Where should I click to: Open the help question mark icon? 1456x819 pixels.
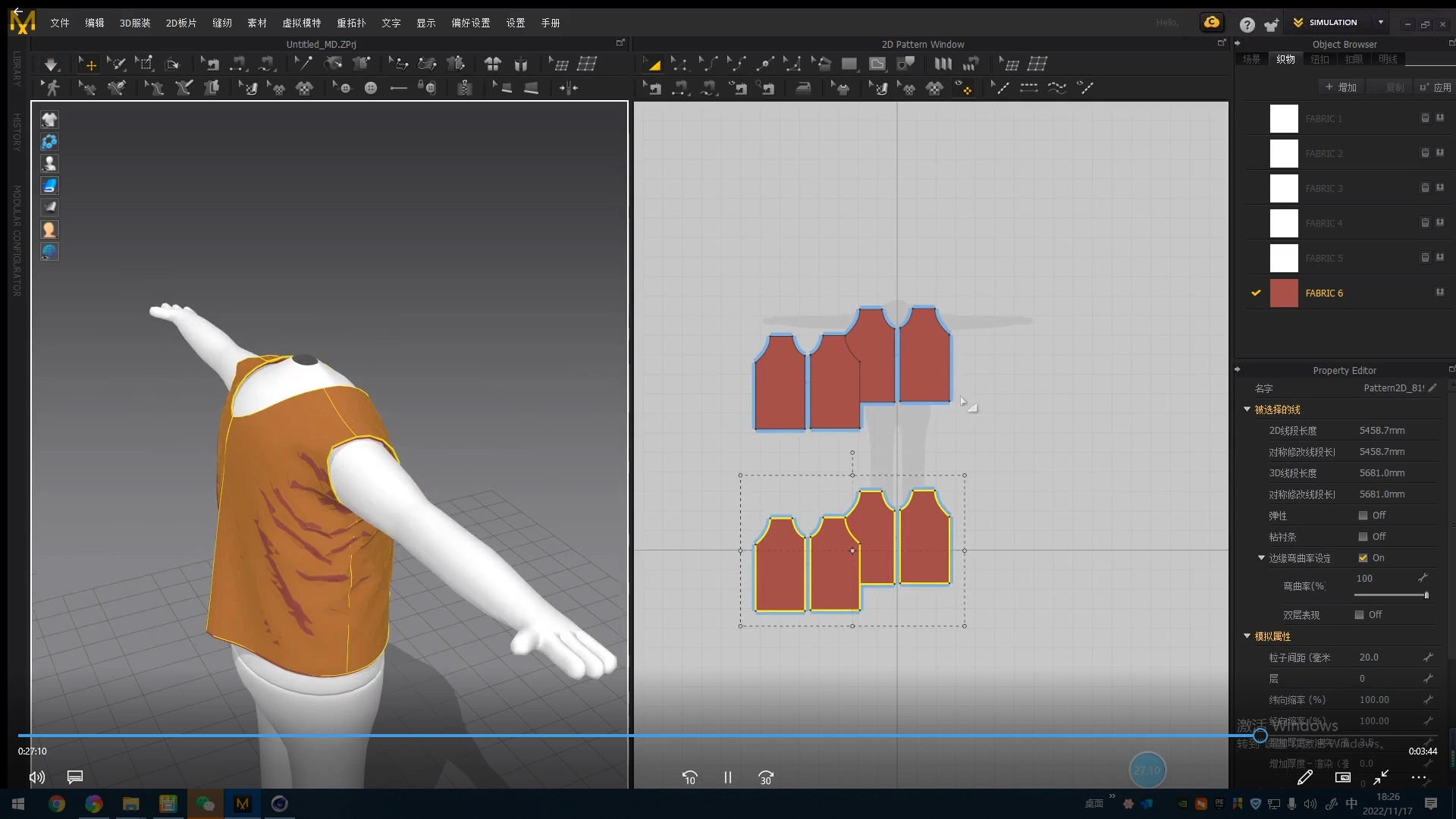click(x=1247, y=24)
